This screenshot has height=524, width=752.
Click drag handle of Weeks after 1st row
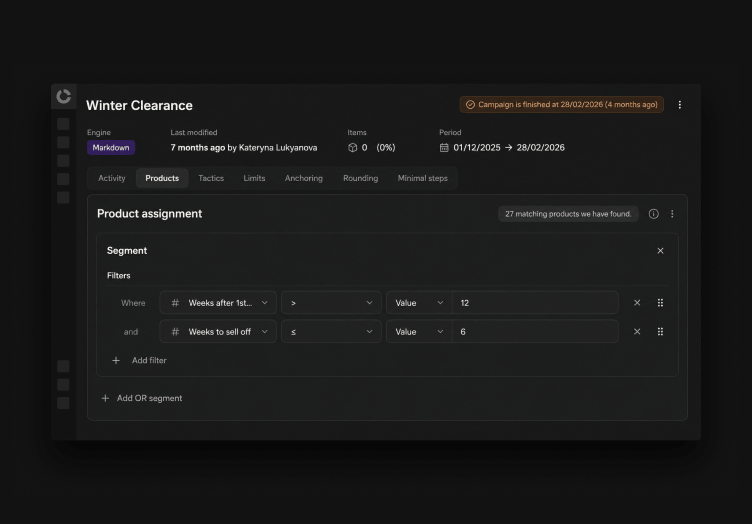(x=660, y=303)
